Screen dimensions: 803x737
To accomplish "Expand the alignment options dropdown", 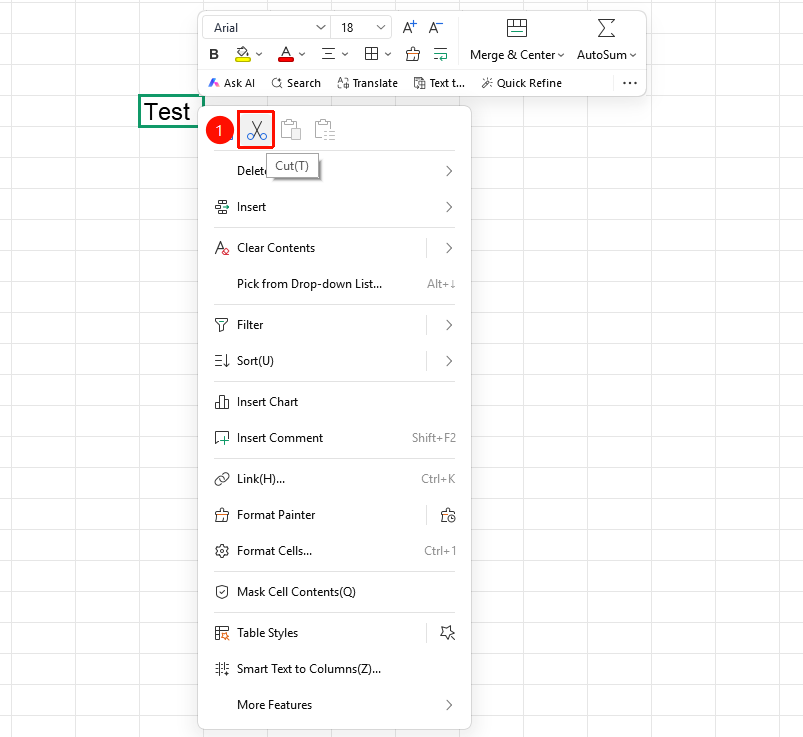I will tap(345, 54).
